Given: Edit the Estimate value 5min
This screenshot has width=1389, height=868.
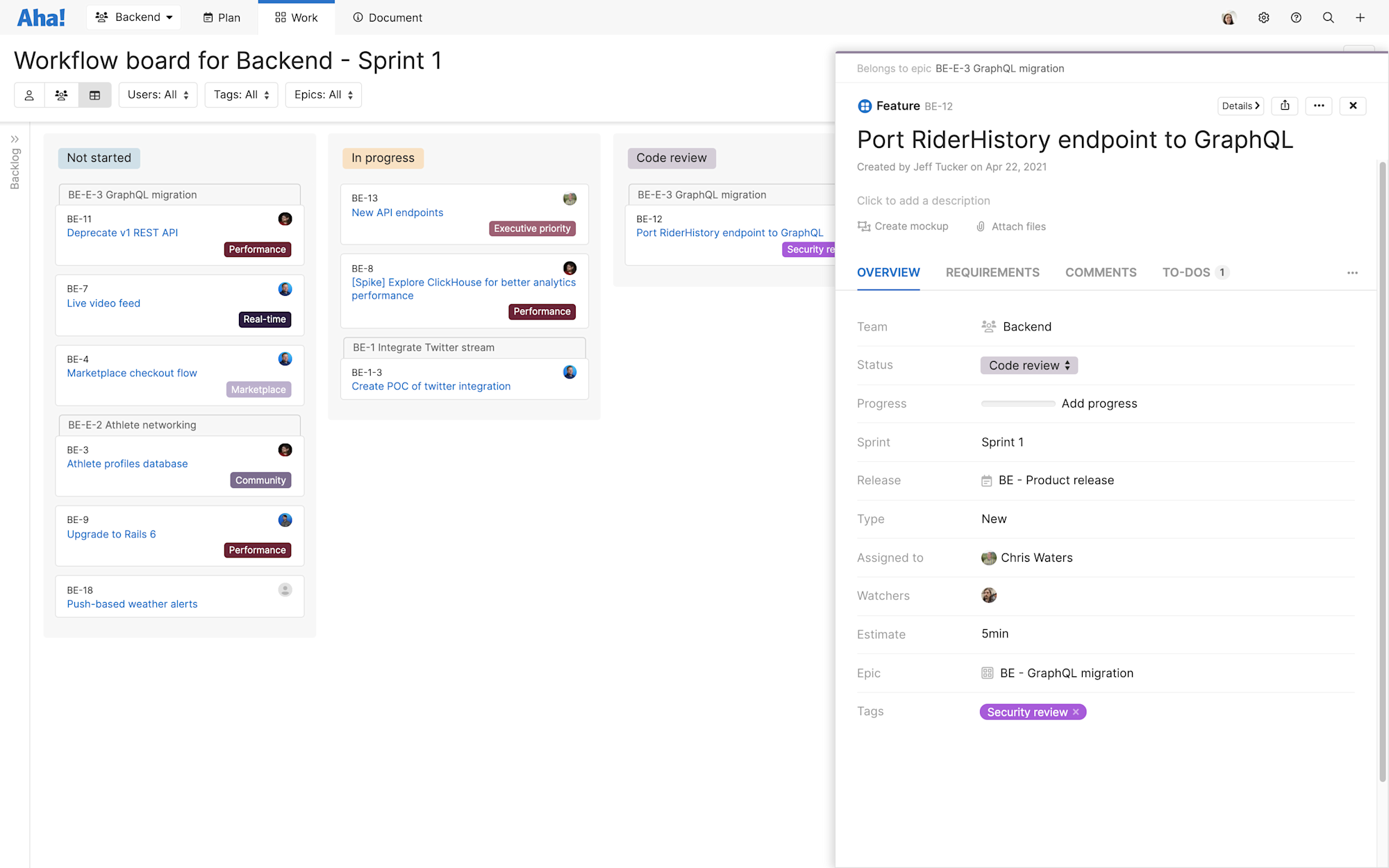Looking at the screenshot, I should [995, 634].
